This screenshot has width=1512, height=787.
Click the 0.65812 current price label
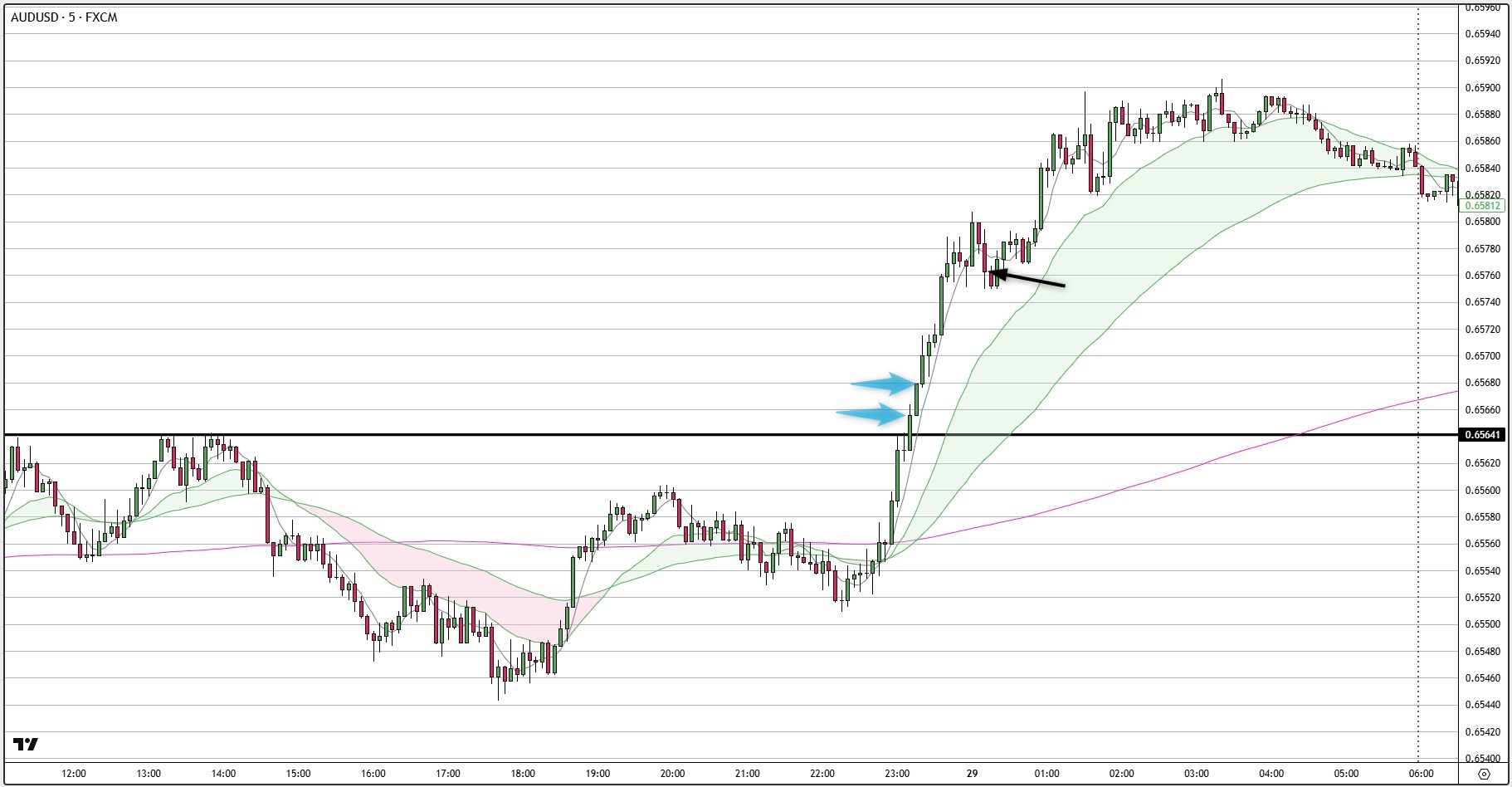[x=1482, y=205]
